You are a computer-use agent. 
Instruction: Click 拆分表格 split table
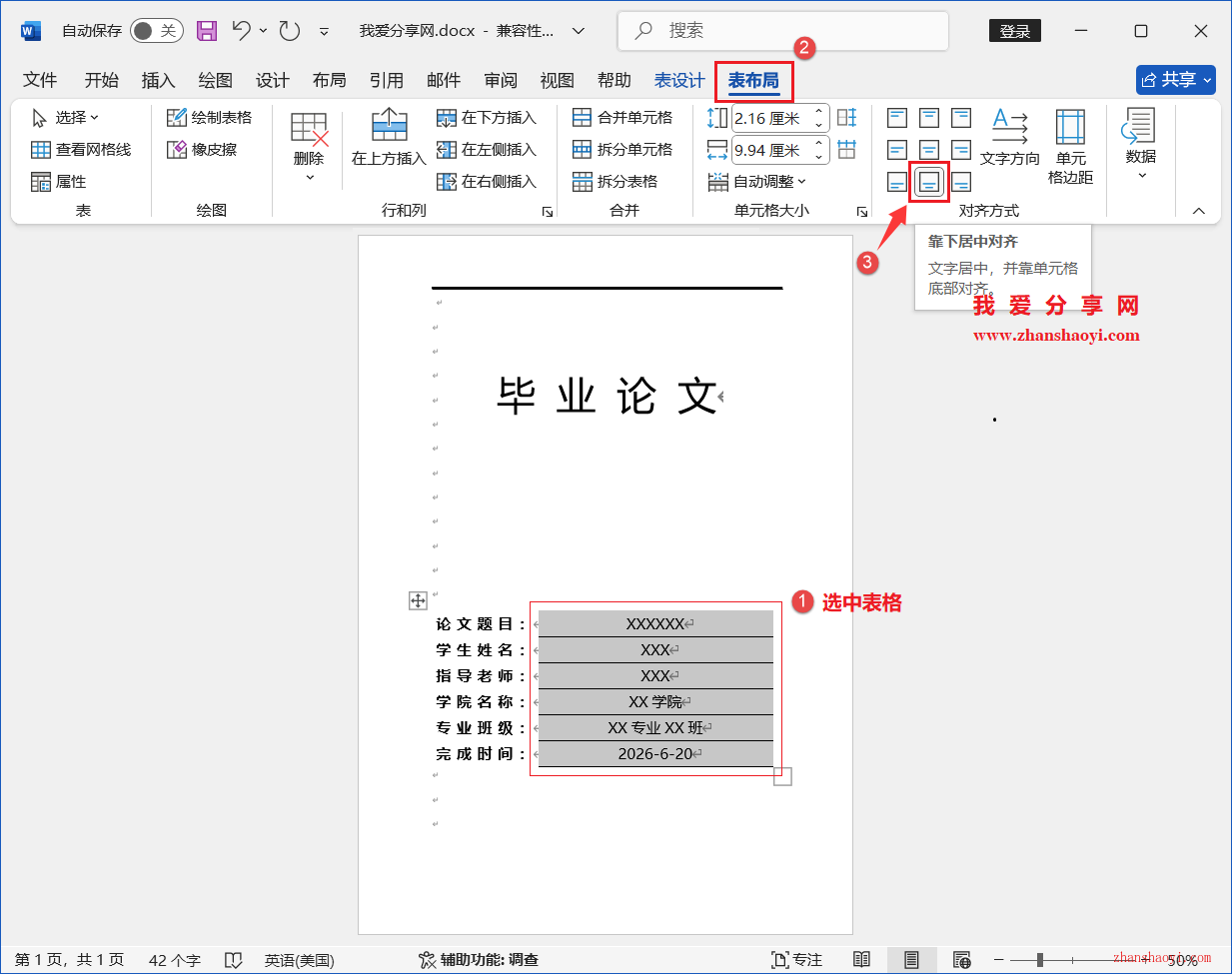pos(615,182)
